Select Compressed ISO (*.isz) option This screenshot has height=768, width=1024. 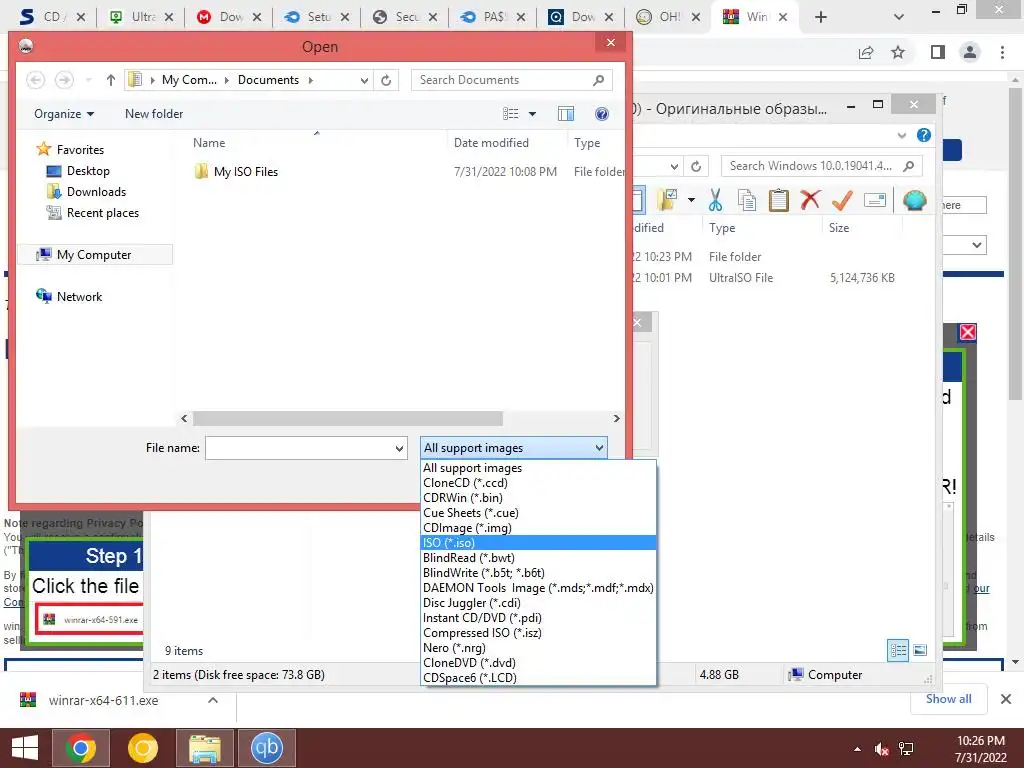pos(538,633)
